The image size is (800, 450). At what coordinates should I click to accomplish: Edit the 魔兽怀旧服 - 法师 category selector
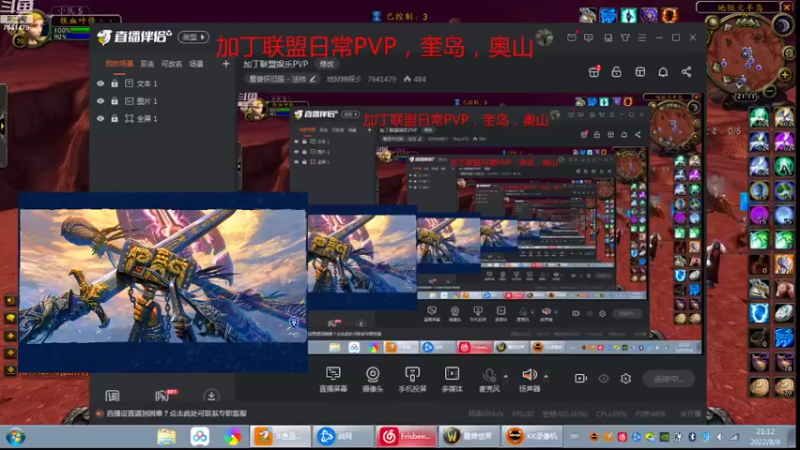(282, 79)
